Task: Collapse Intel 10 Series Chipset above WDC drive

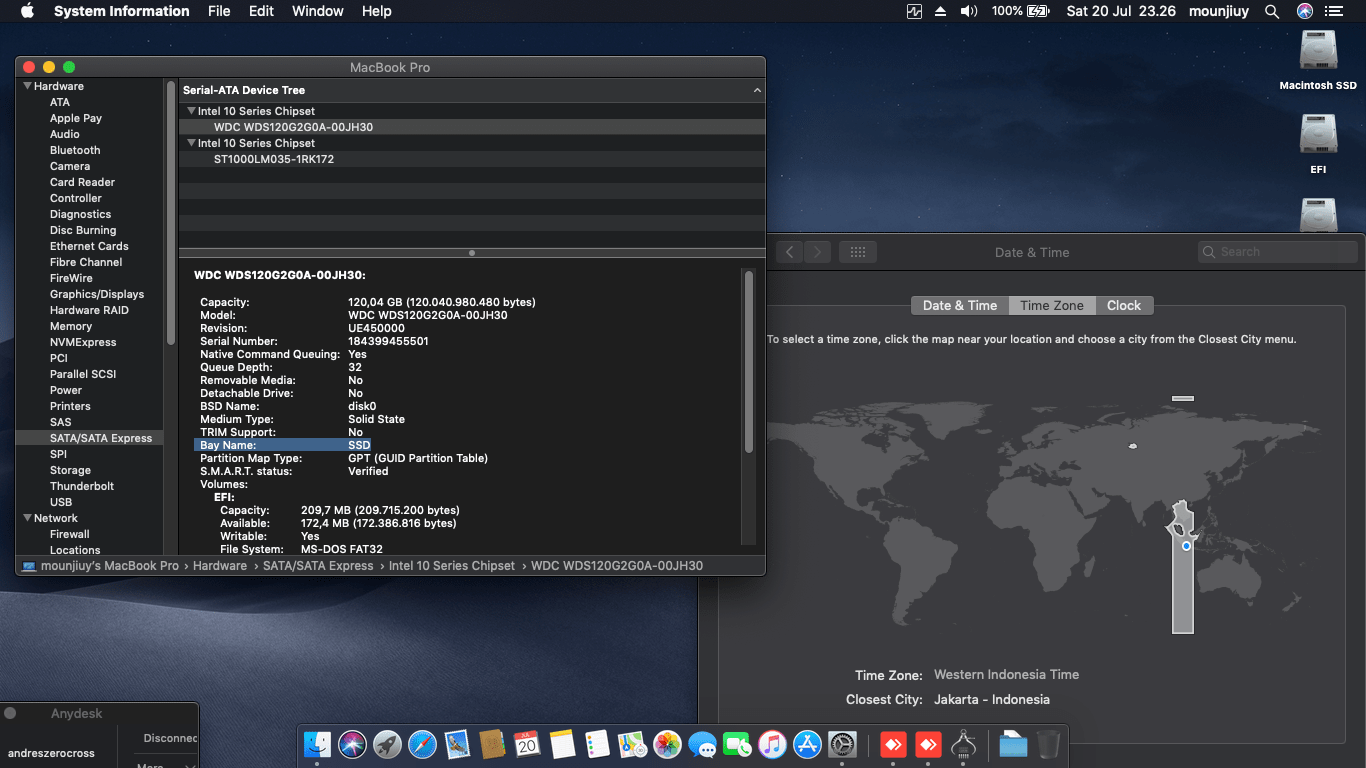Action: point(191,111)
